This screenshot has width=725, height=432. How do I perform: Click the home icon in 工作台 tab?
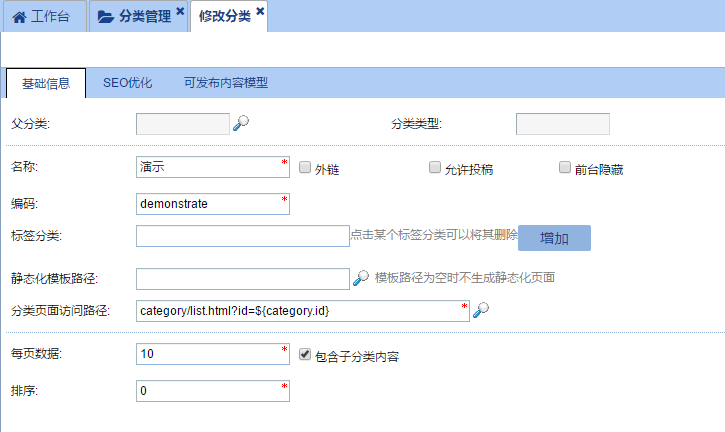19,17
